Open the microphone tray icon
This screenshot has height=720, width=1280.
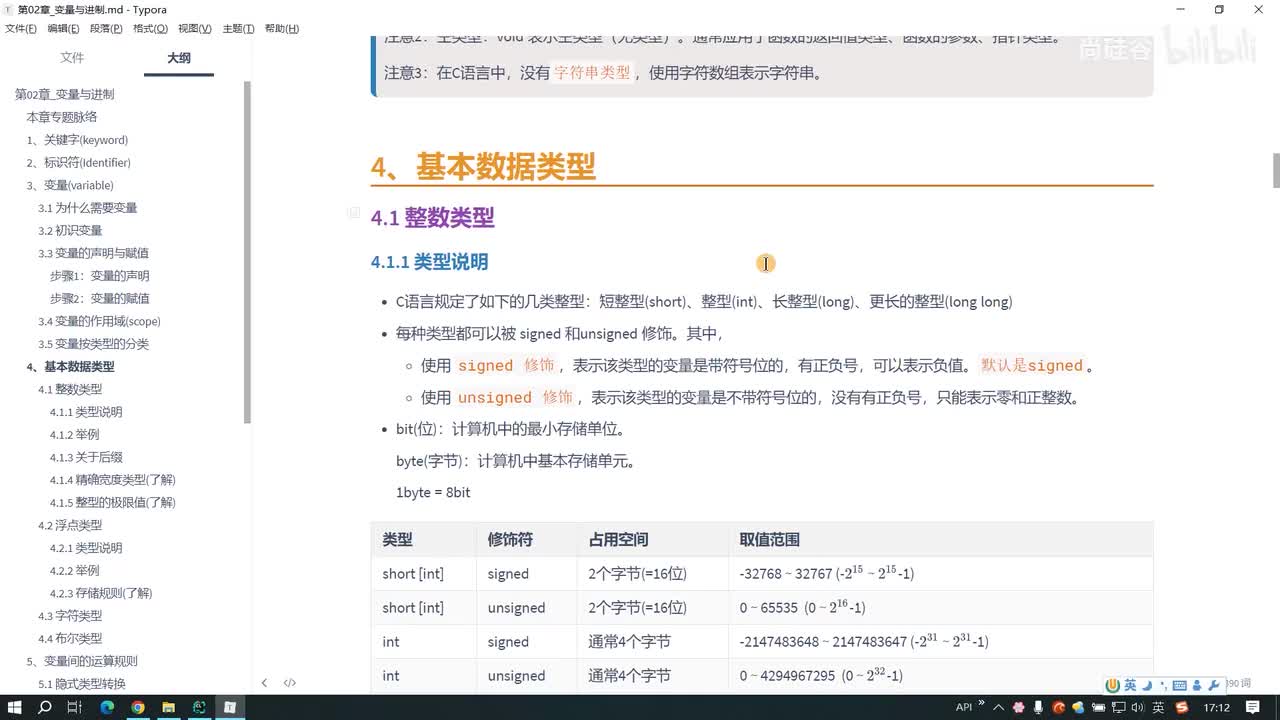click(x=1038, y=707)
